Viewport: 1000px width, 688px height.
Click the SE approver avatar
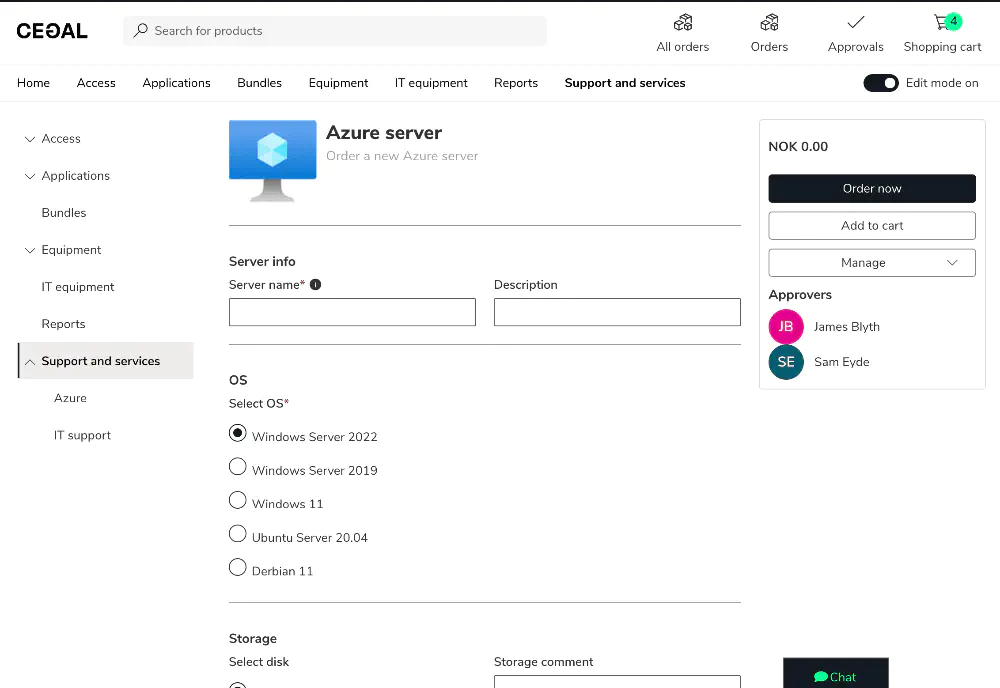point(786,362)
